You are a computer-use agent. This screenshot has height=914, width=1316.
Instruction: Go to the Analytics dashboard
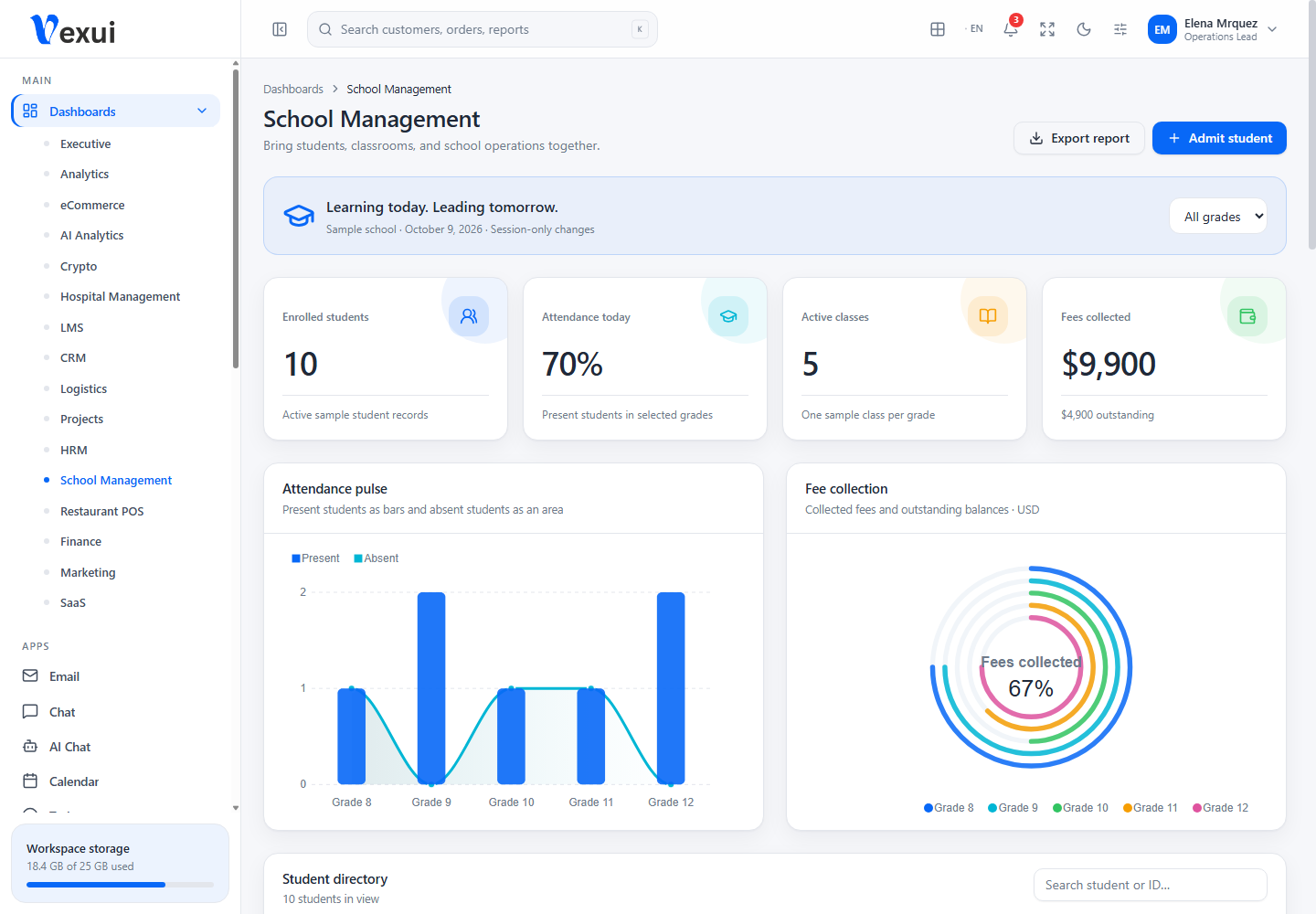point(84,175)
